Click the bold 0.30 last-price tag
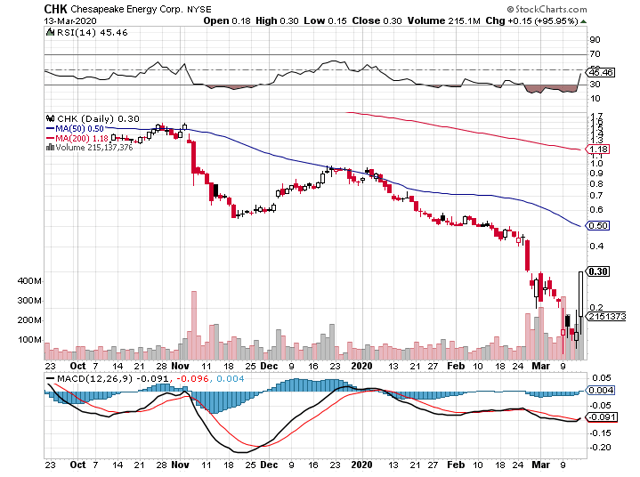 click(x=598, y=271)
